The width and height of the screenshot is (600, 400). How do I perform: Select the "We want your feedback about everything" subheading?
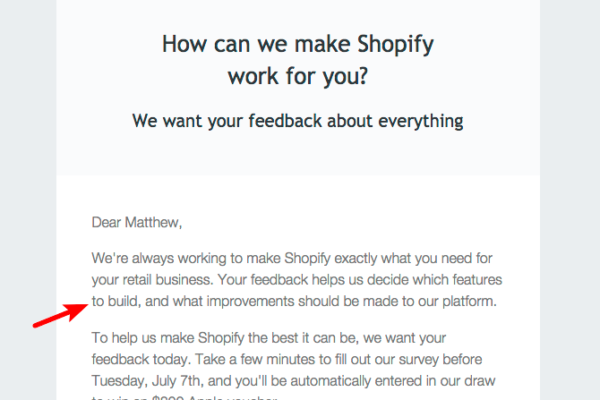[298, 121]
